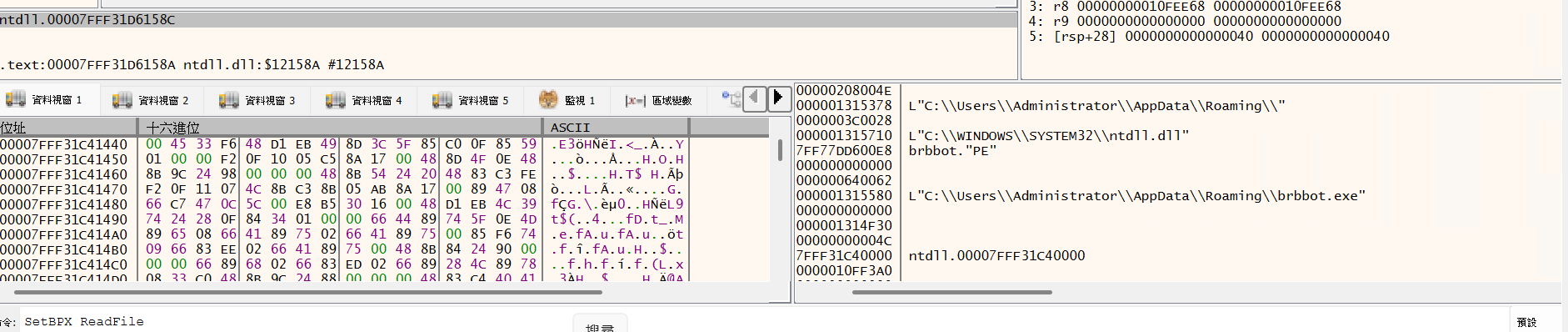Click the ASCII column header
The height and width of the screenshot is (332, 1568).
click(x=616, y=127)
